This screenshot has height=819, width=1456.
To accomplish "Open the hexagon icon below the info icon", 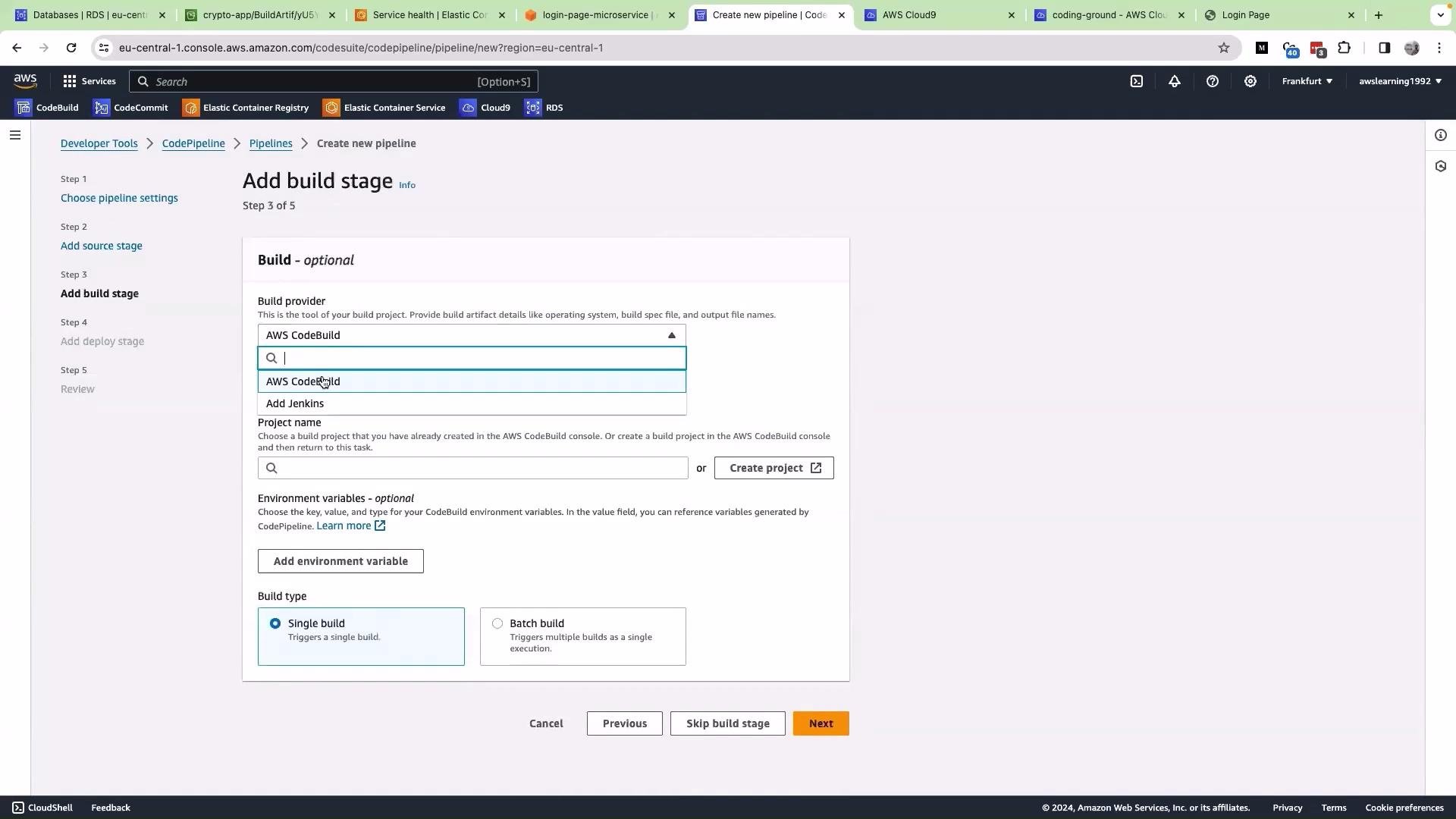I will click(x=1441, y=166).
